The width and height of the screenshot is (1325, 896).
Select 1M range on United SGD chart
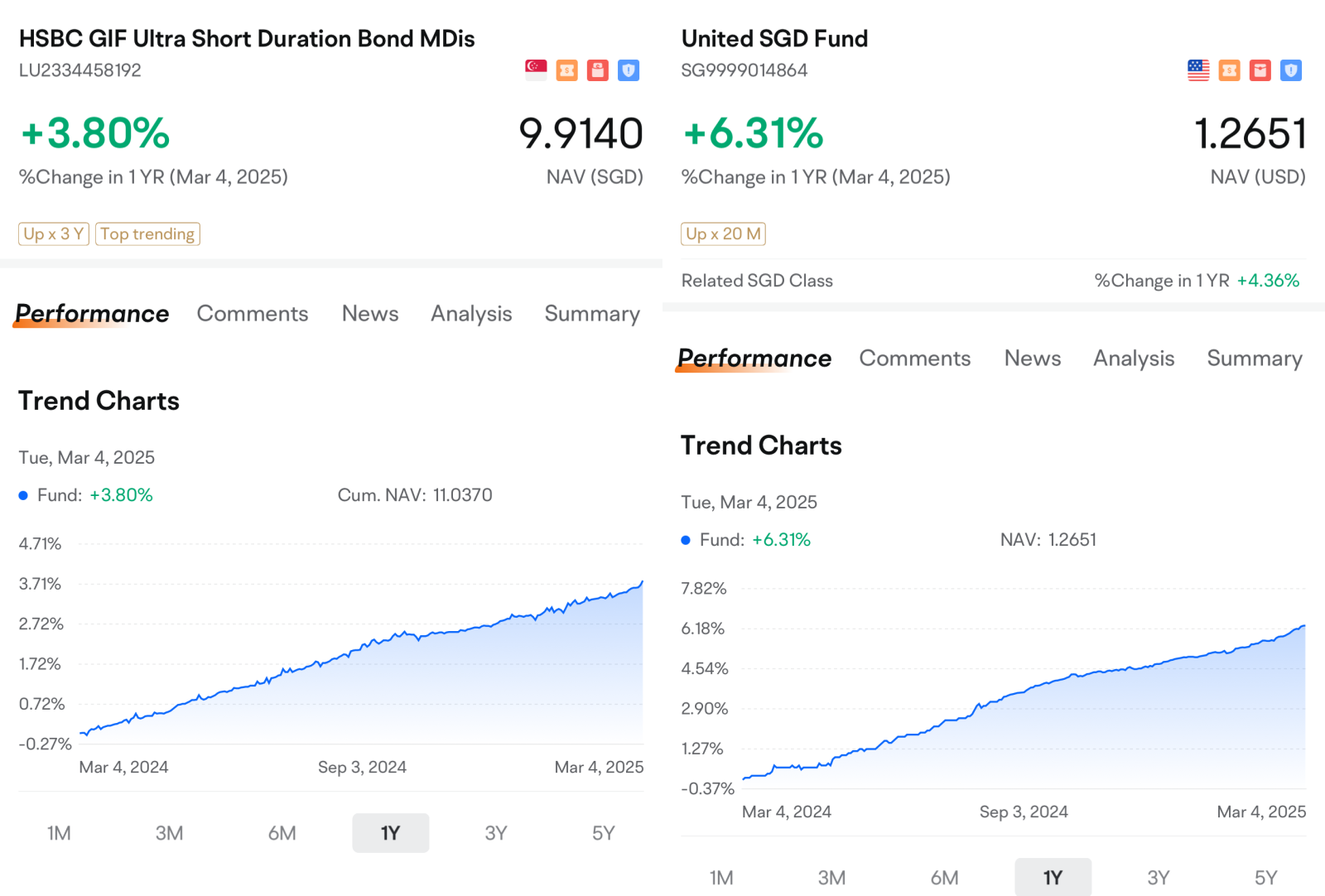[721, 878]
